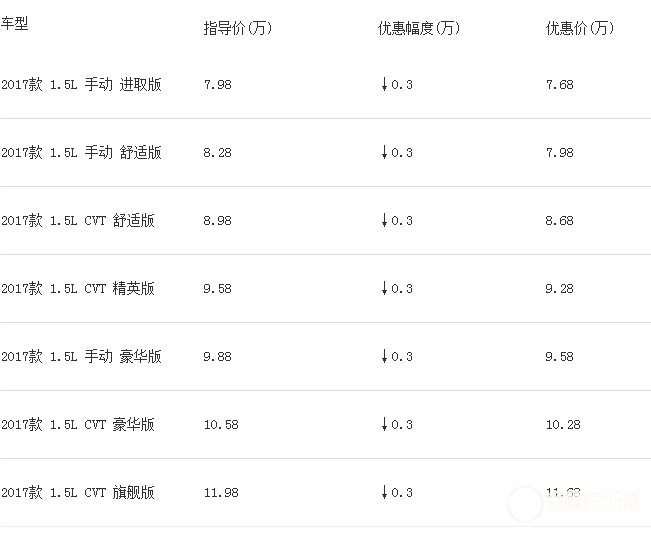Click the 7.98 guide price for 进取版
Viewport: 651px width, 537px height.
[217, 85]
